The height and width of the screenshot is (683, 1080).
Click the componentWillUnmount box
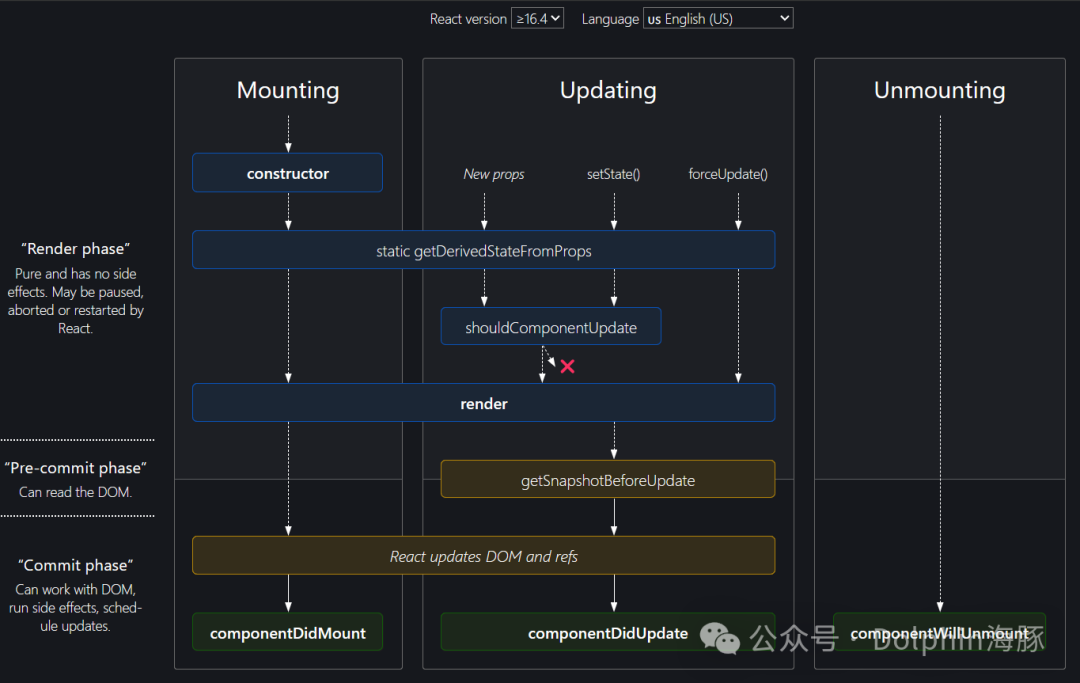pos(939,632)
